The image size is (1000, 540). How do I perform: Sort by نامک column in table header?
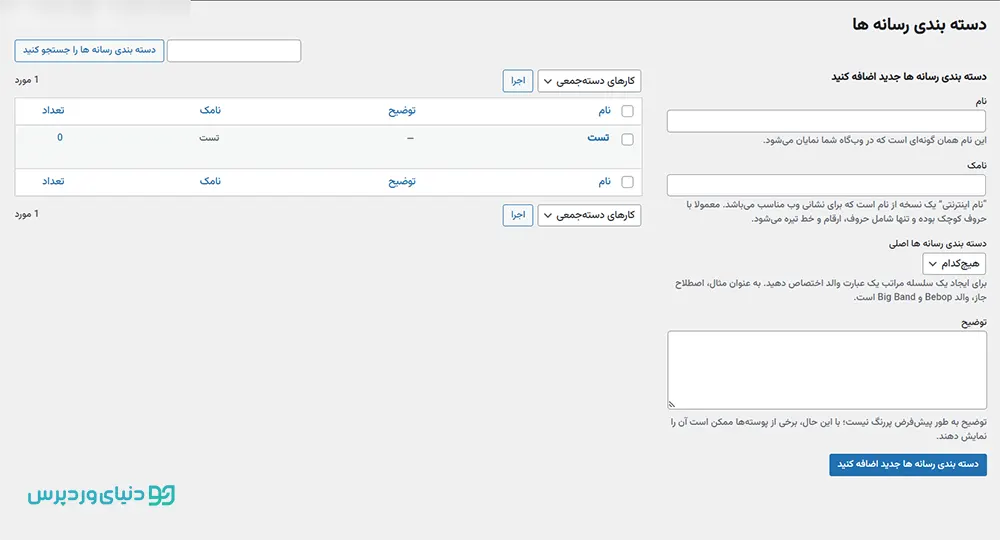210,110
